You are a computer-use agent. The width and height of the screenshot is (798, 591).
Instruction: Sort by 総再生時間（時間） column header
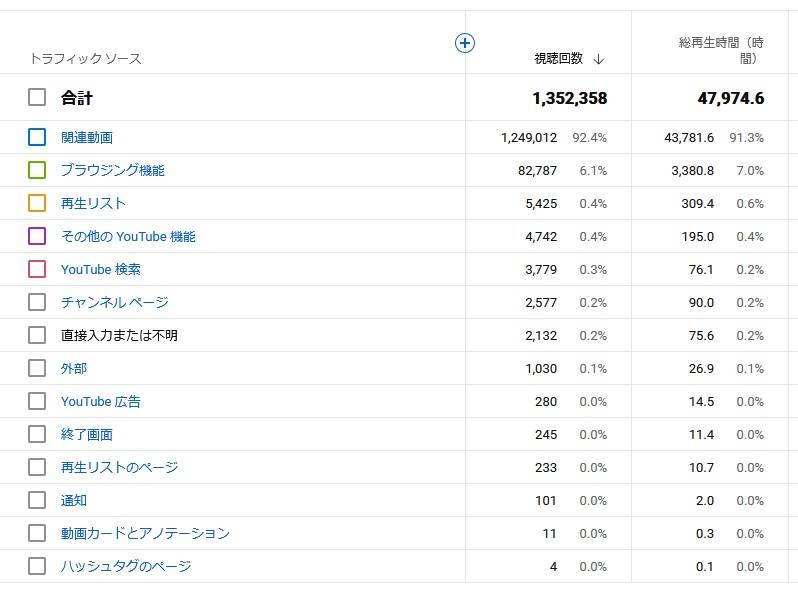(721, 50)
